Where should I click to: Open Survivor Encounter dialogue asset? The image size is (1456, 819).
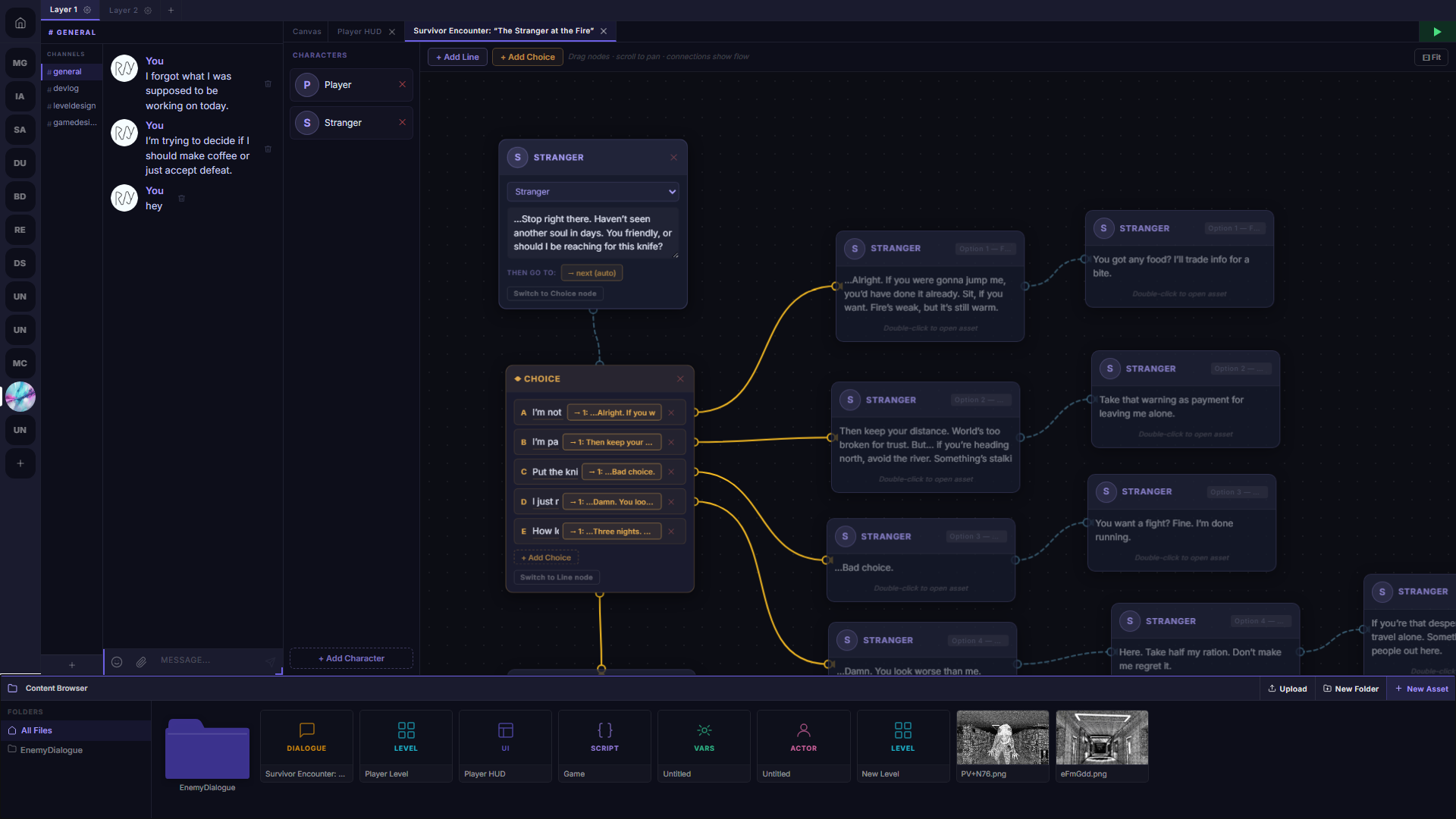click(x=306, y=746)
